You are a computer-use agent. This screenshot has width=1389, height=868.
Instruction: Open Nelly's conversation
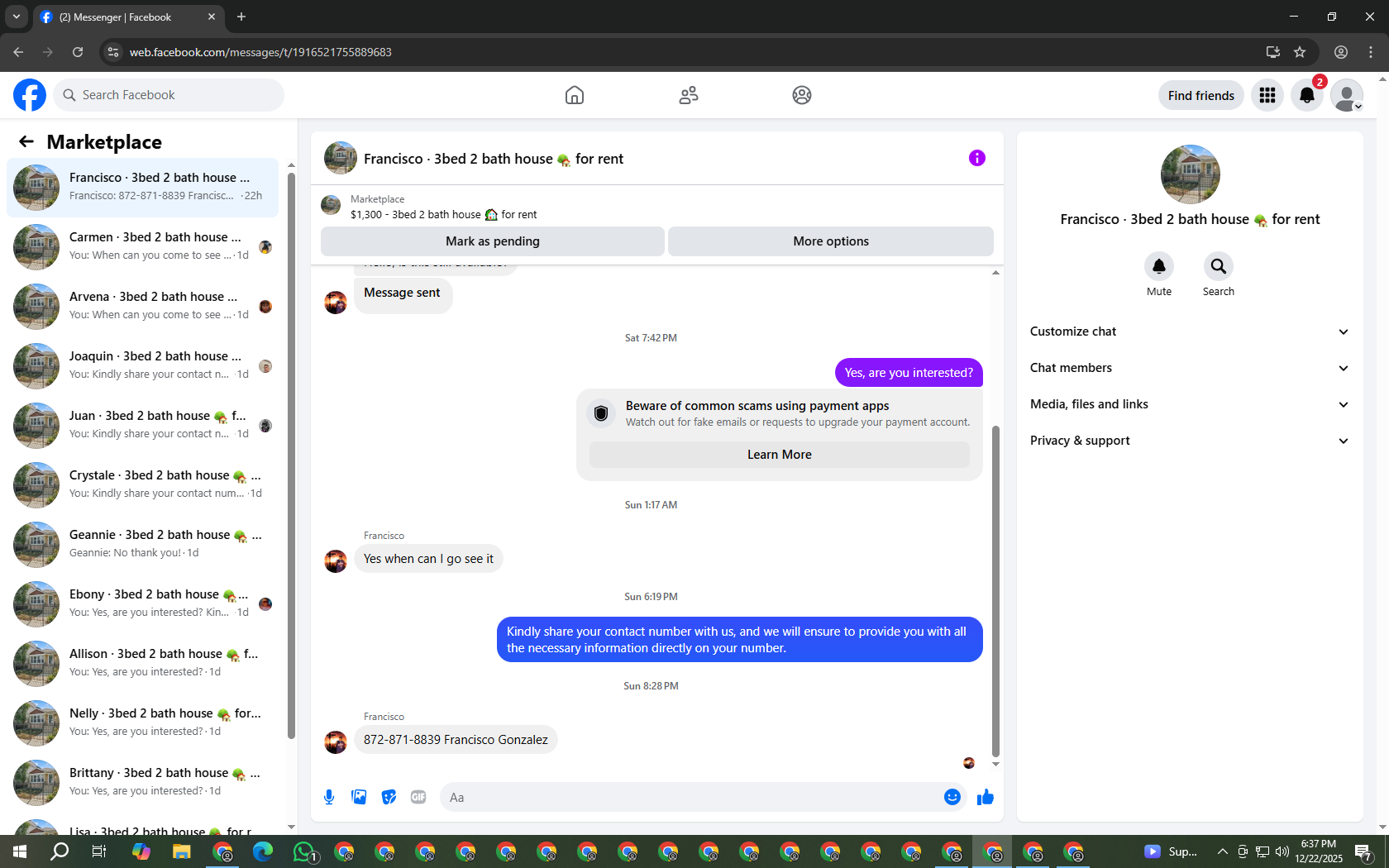coord(143,723)
